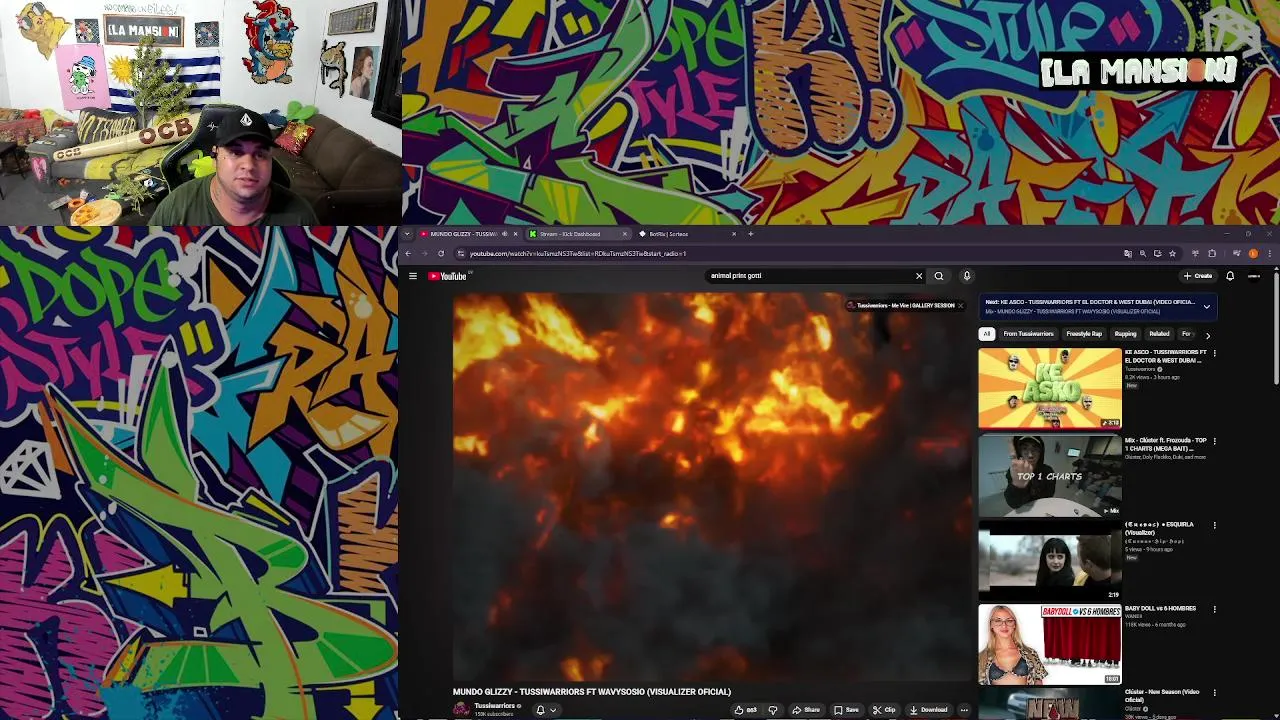Image resolution: width=1280 pixels, height=720 pixels.
Task: Visit the Tussiwarriors channel name link
Action: tap(494, 706)
